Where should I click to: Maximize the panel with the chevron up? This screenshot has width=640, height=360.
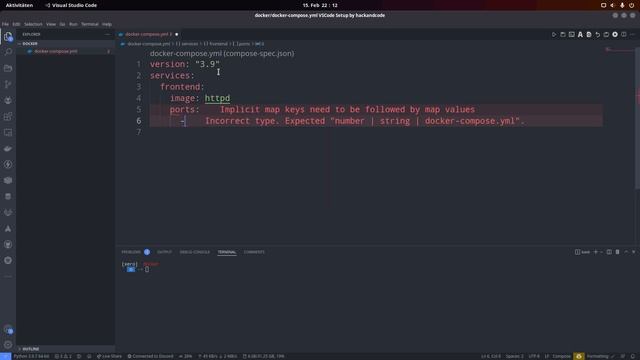pos(626,252)
